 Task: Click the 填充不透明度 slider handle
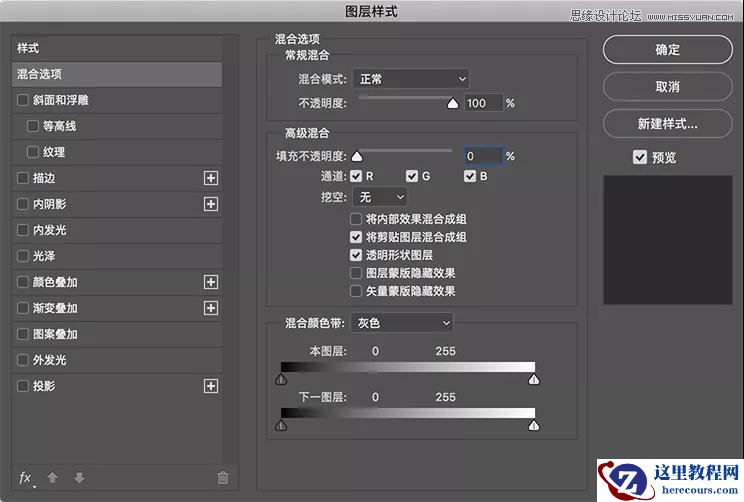357,156
